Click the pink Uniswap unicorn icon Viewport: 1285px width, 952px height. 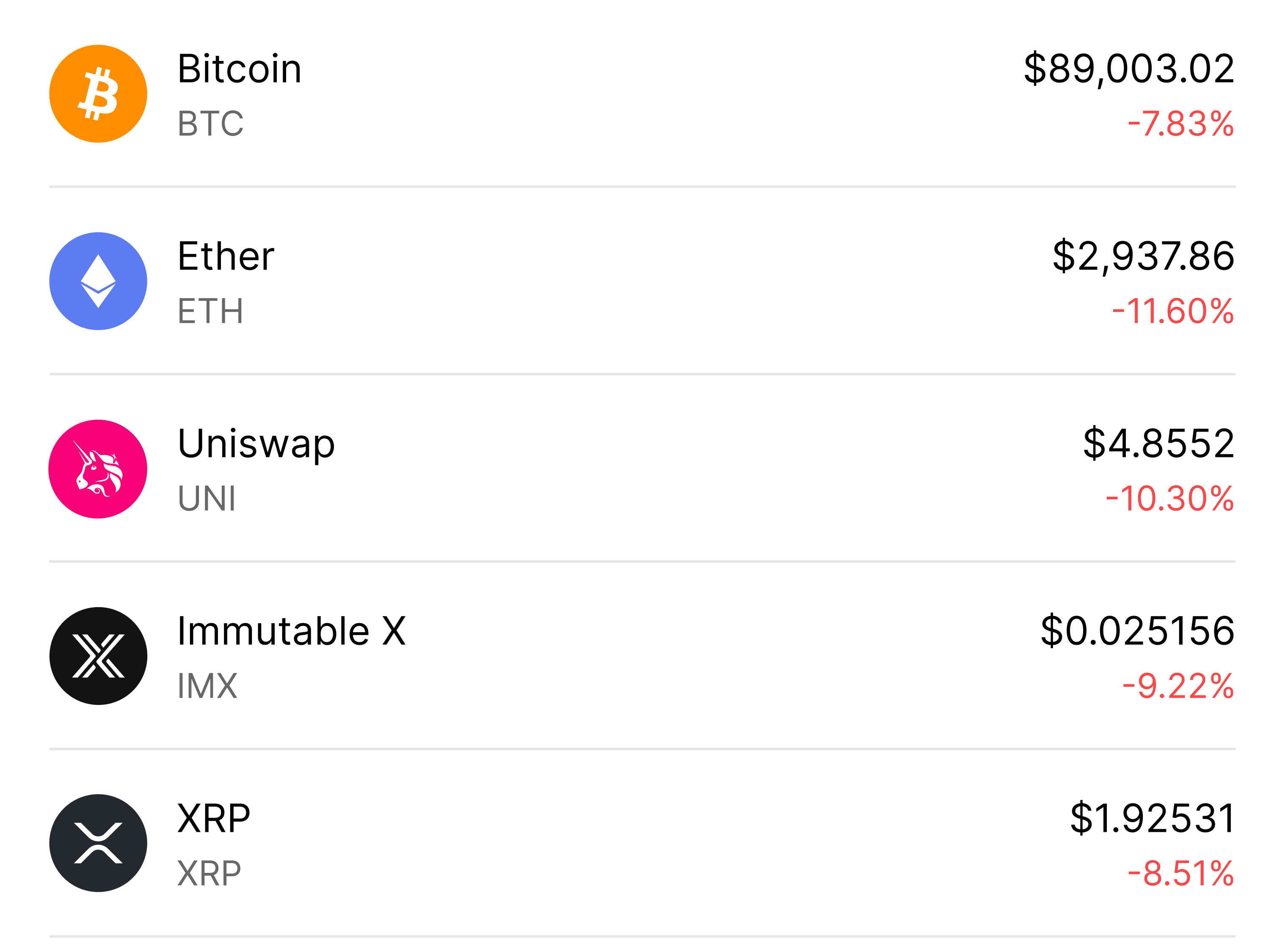[x=98, y=469]
